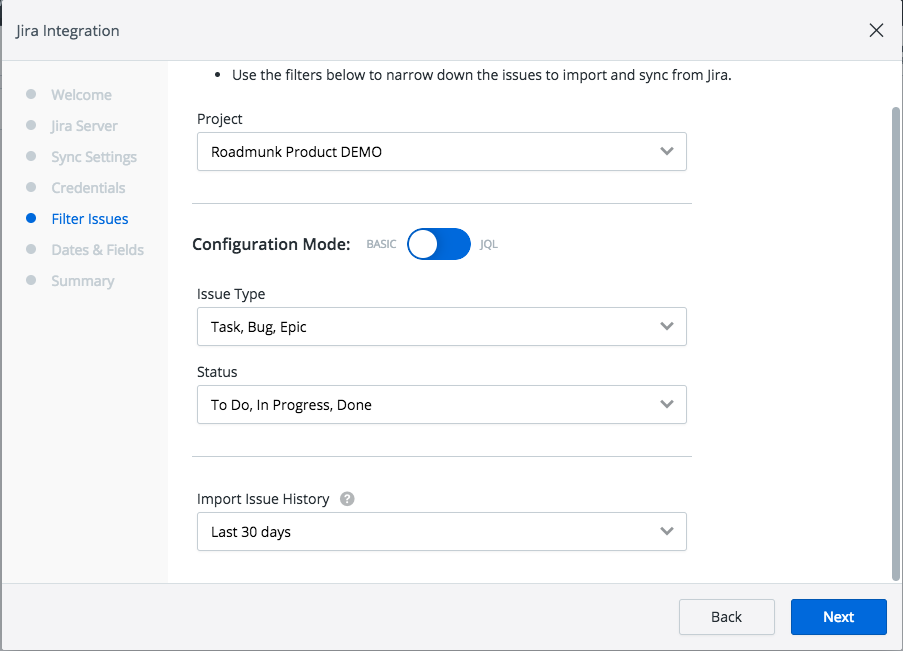903x651 pixels.
Task: Select the Filter Issues step
Action: (90, 219)
